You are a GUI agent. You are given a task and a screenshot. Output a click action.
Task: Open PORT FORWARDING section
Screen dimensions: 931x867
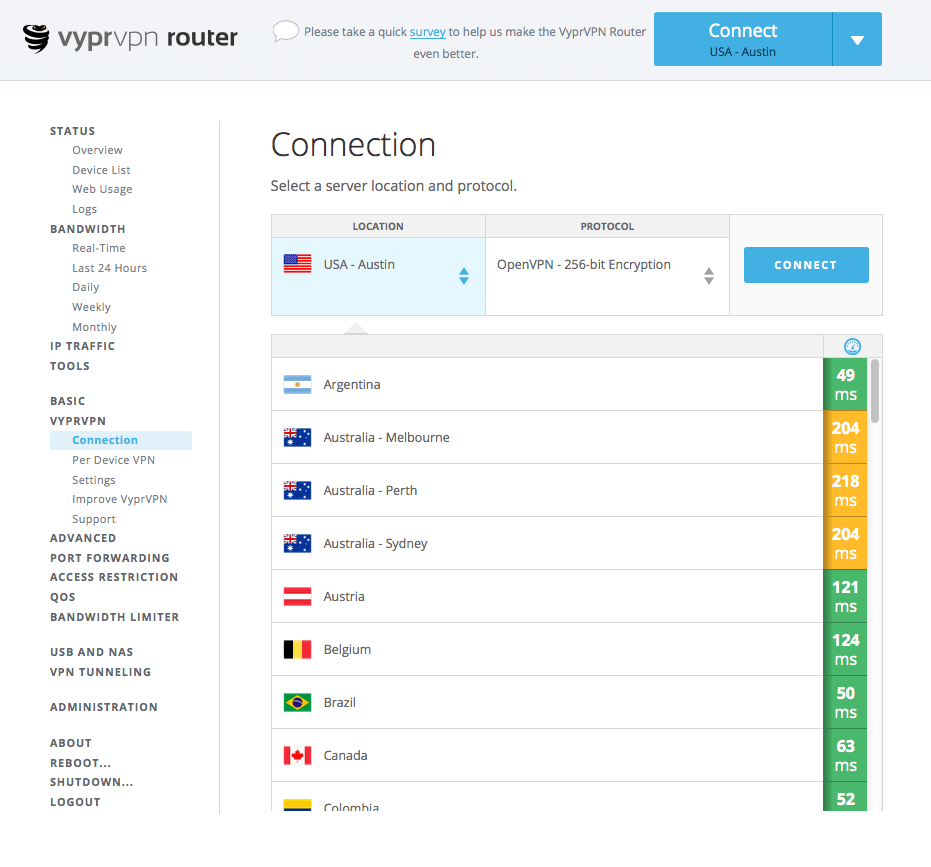[110, 558]
